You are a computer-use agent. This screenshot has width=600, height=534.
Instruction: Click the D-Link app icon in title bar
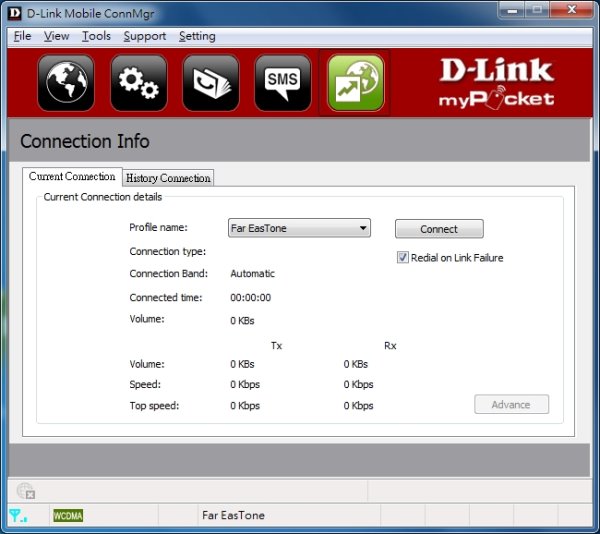(x=14, y=13)
